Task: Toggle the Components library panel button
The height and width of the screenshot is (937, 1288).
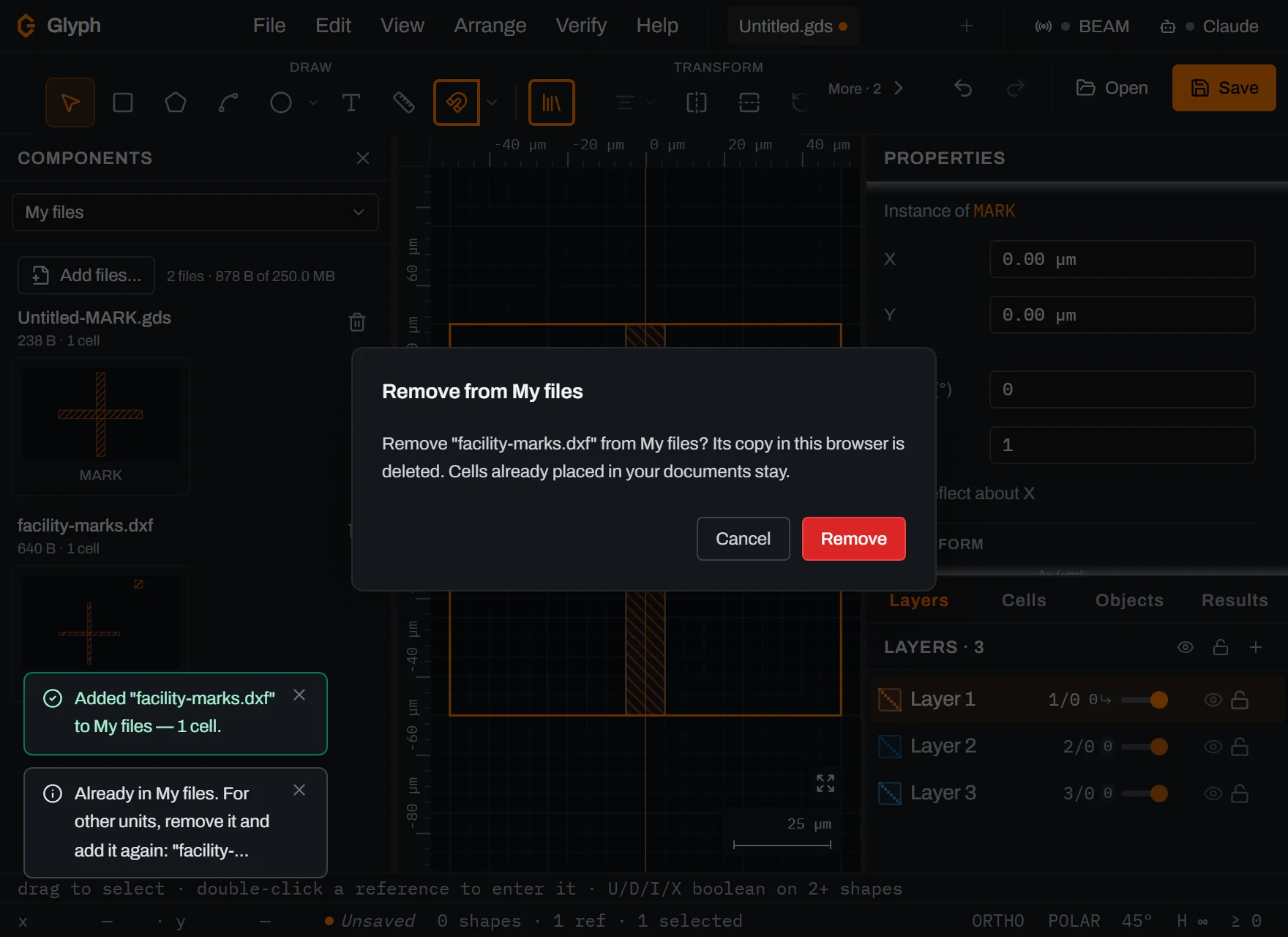Action: click(552, 102)
